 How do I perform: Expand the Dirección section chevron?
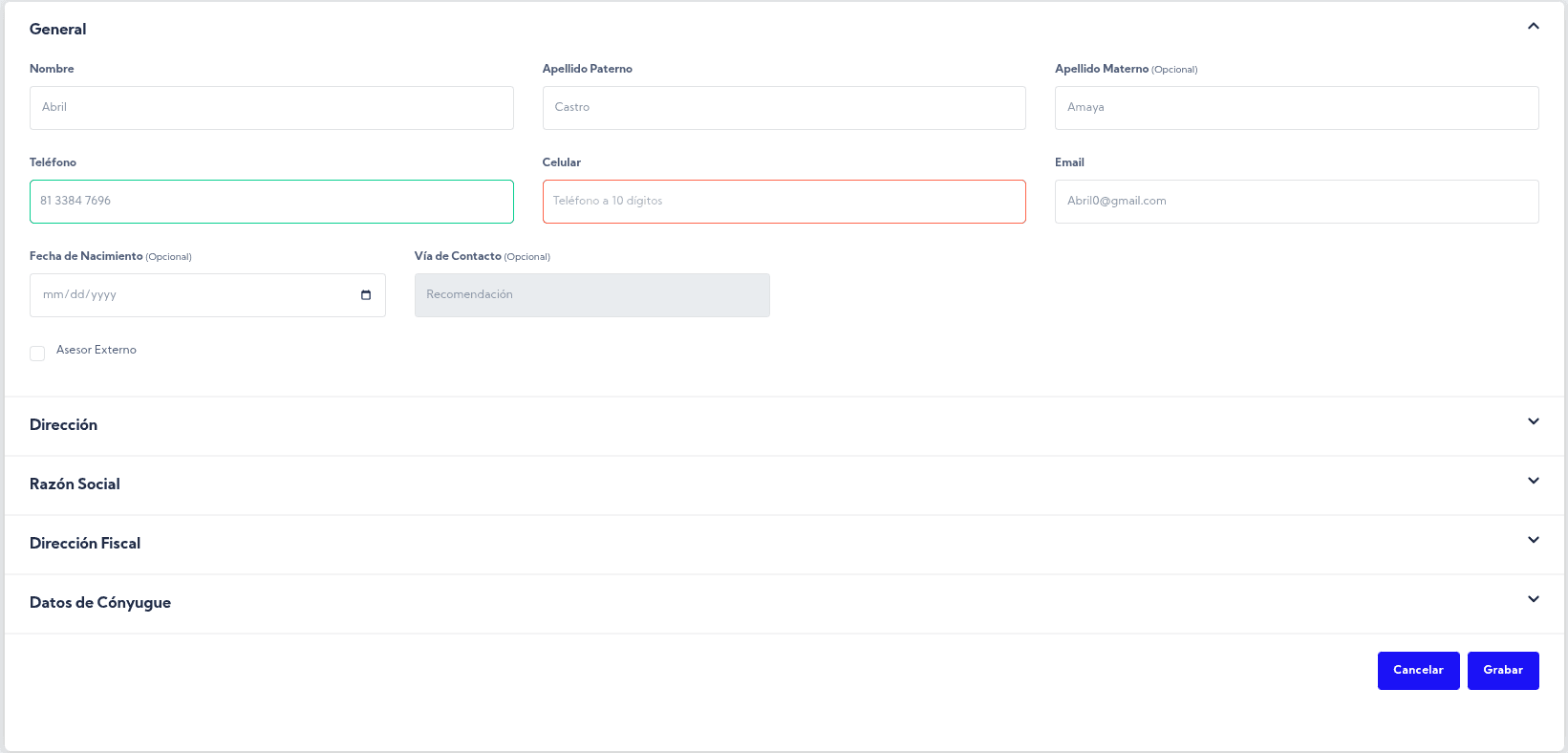pos(1533,422)
